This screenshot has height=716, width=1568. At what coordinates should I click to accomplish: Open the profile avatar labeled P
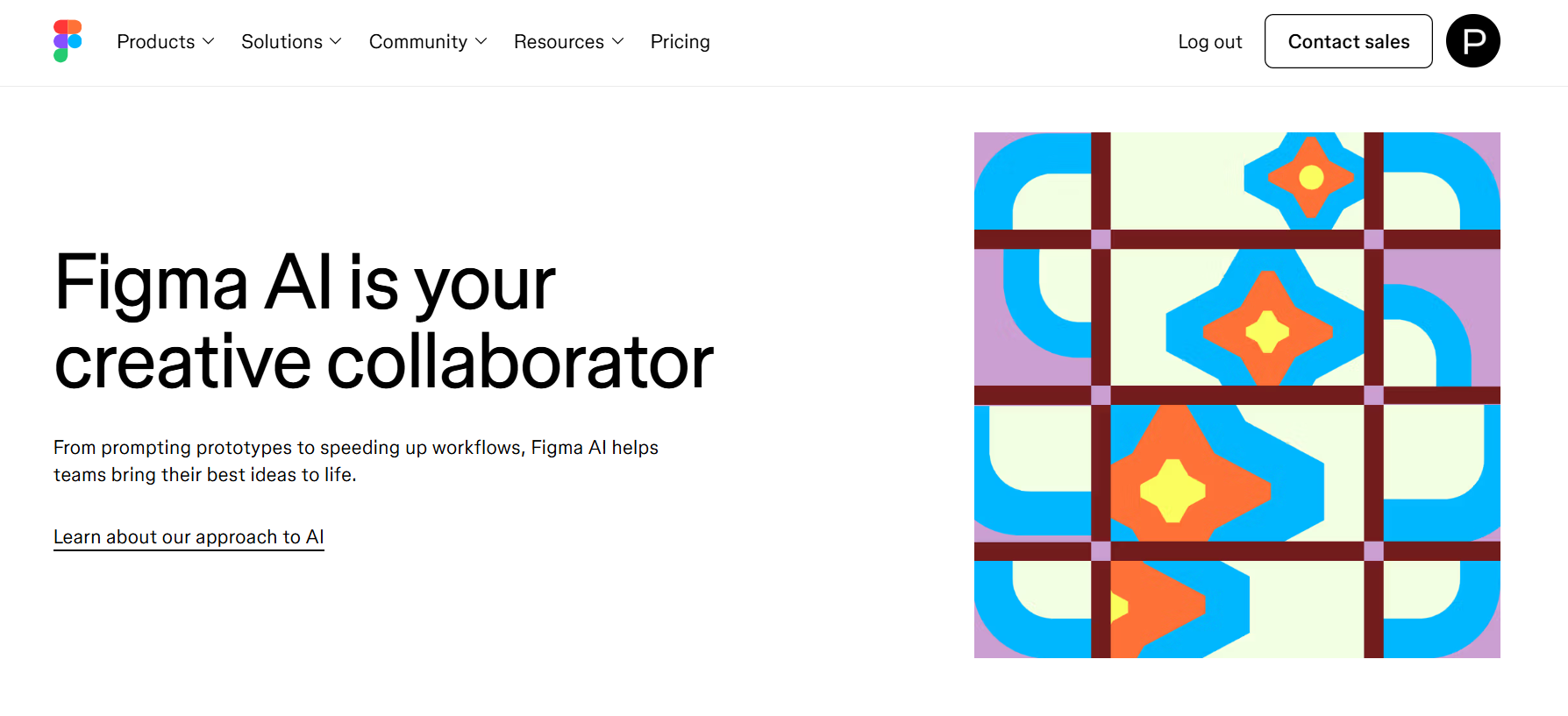coord(1472,41)
